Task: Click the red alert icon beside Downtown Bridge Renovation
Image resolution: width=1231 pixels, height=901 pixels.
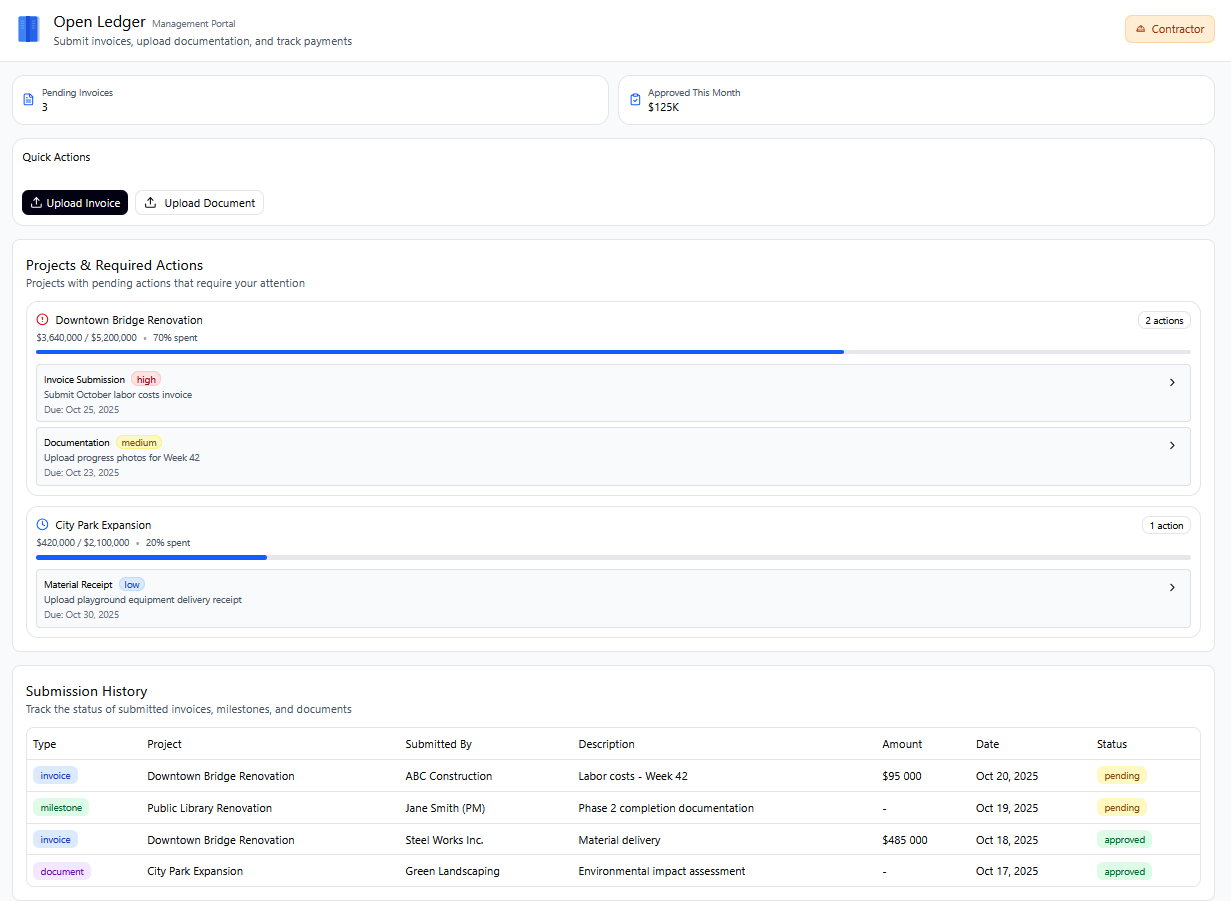Action: 42,320
